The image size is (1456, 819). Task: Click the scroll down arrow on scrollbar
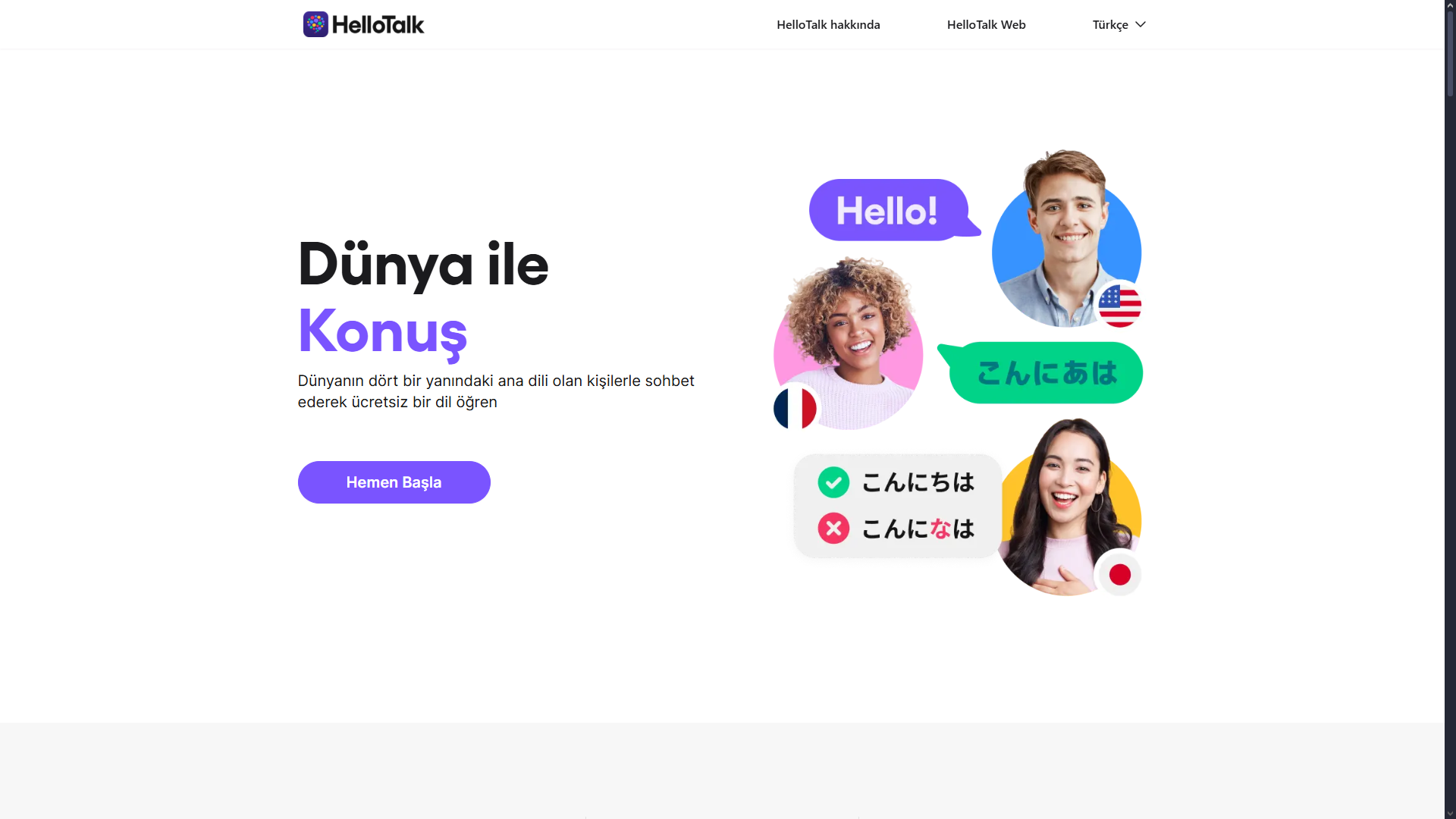click(x=1450, y=813)
